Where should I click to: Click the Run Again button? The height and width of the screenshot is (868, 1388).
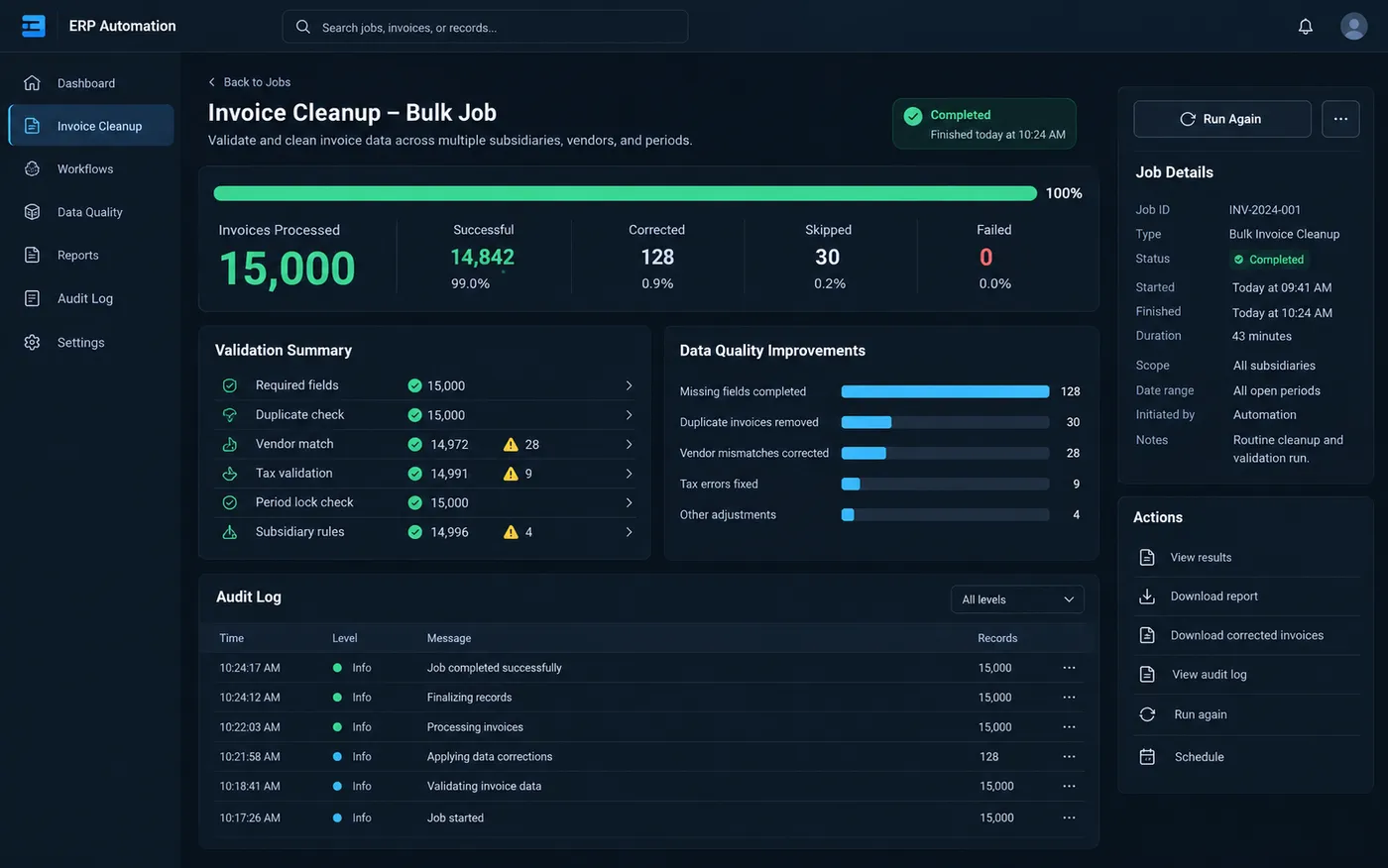pos(1222,119)
